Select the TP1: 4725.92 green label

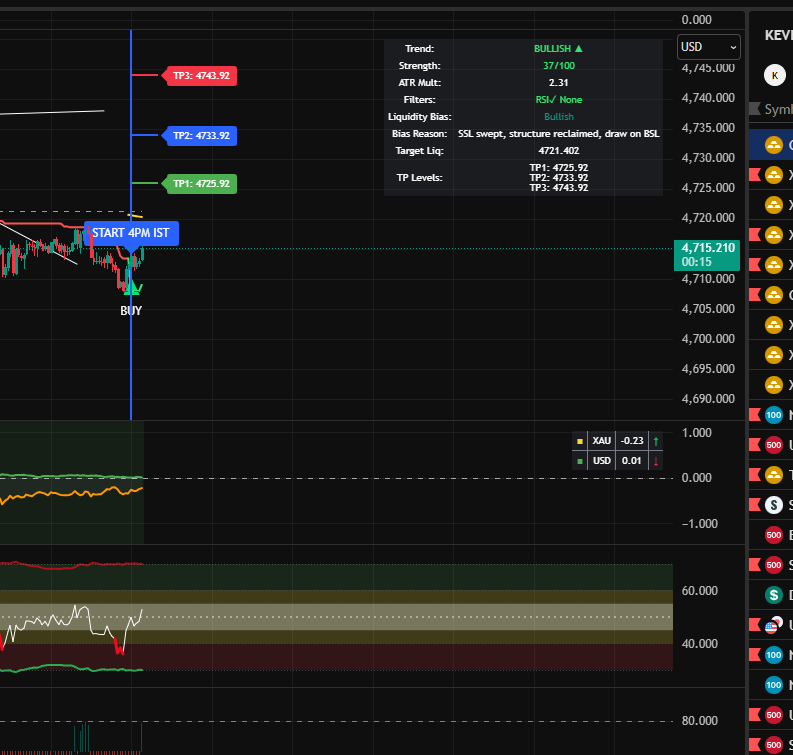tap(200, 184)
